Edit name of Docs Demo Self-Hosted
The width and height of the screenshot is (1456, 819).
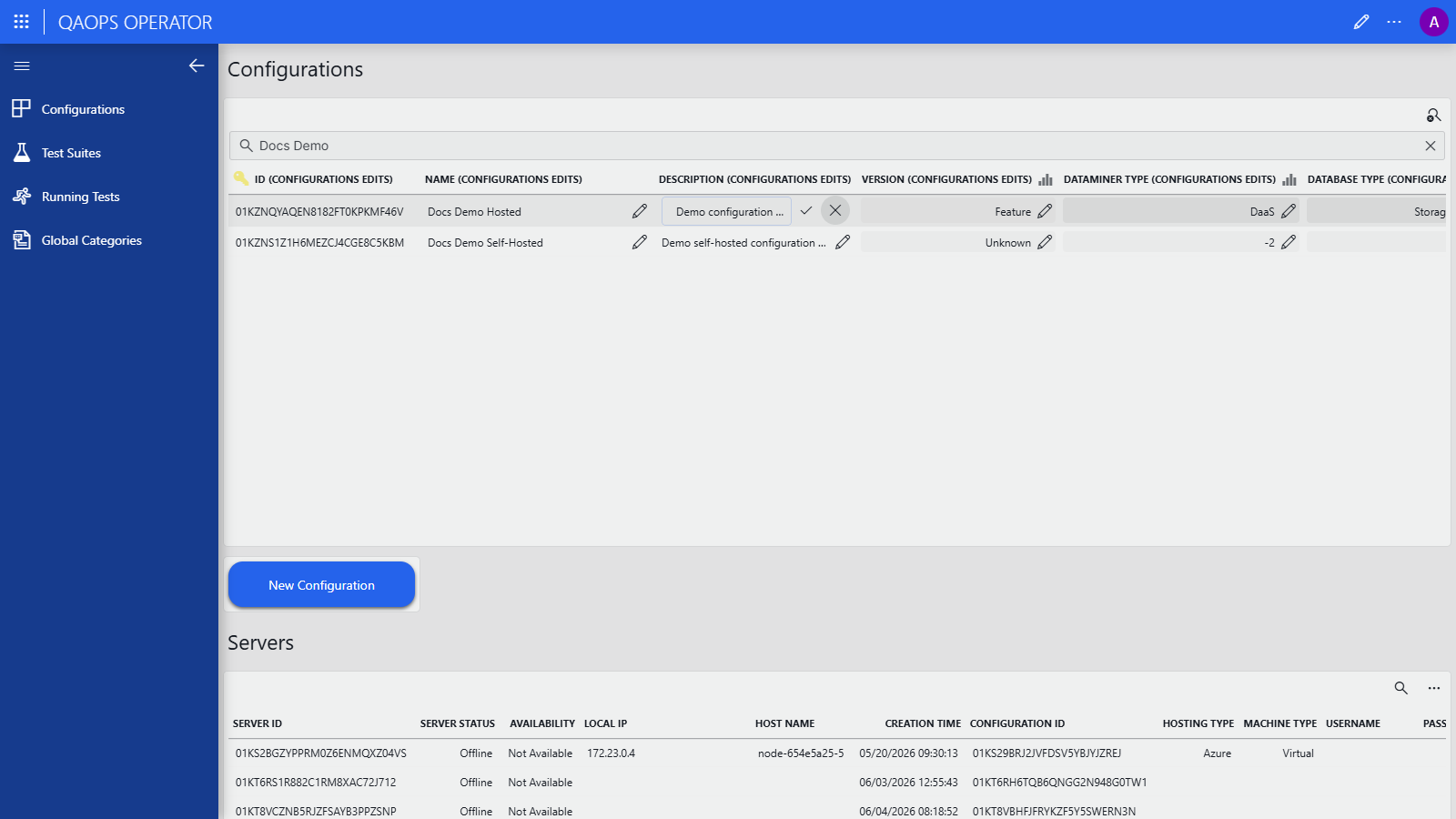[640, 242]
